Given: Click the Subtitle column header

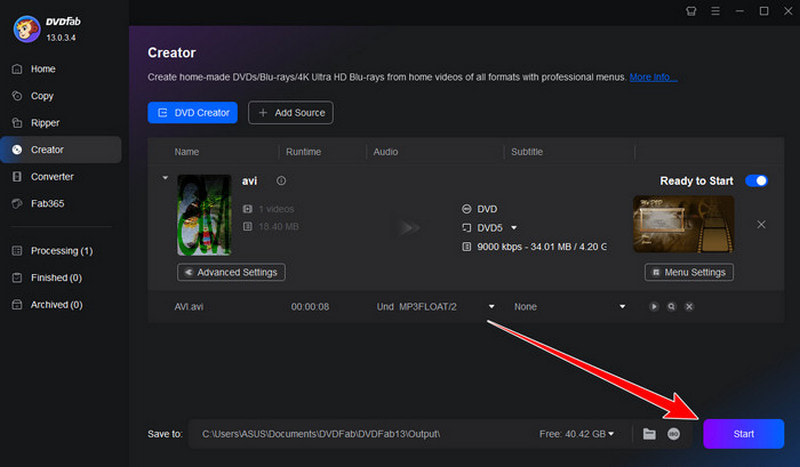Looking at the screenshot, I should pos(527,152).
